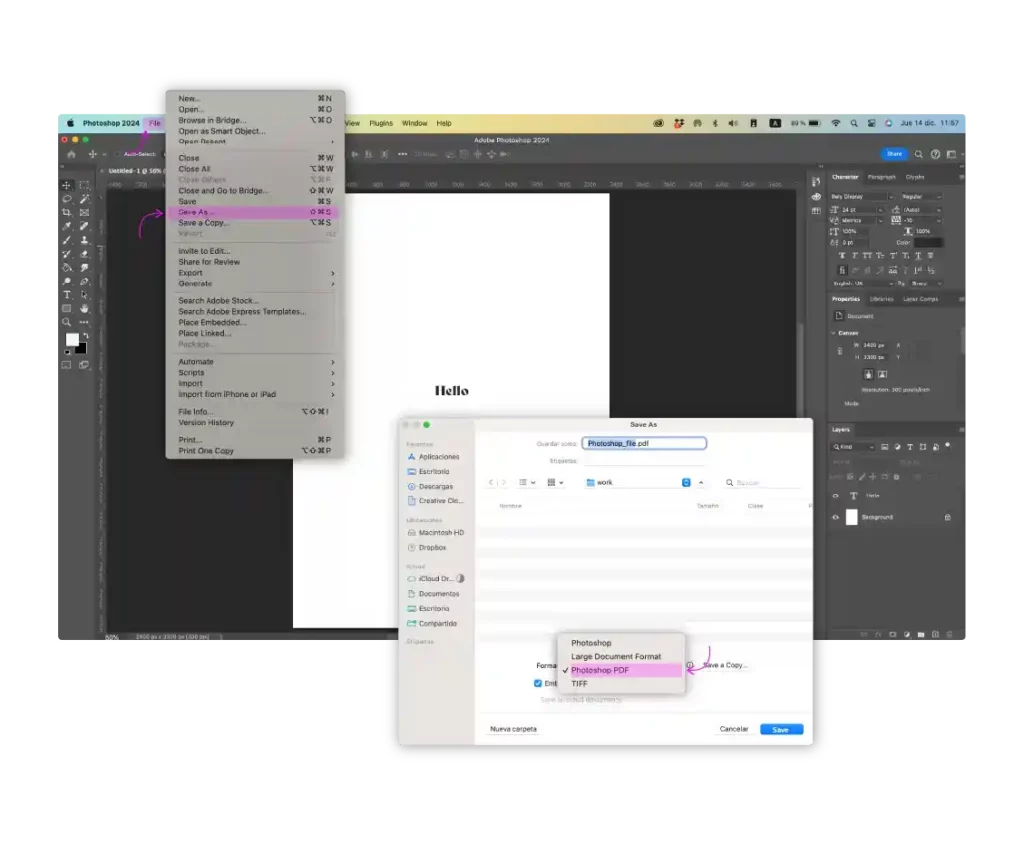Click macOS Spotlight search in menu bar
The width and height of the screenshot is (1024, 853).
tap(854, 123)
